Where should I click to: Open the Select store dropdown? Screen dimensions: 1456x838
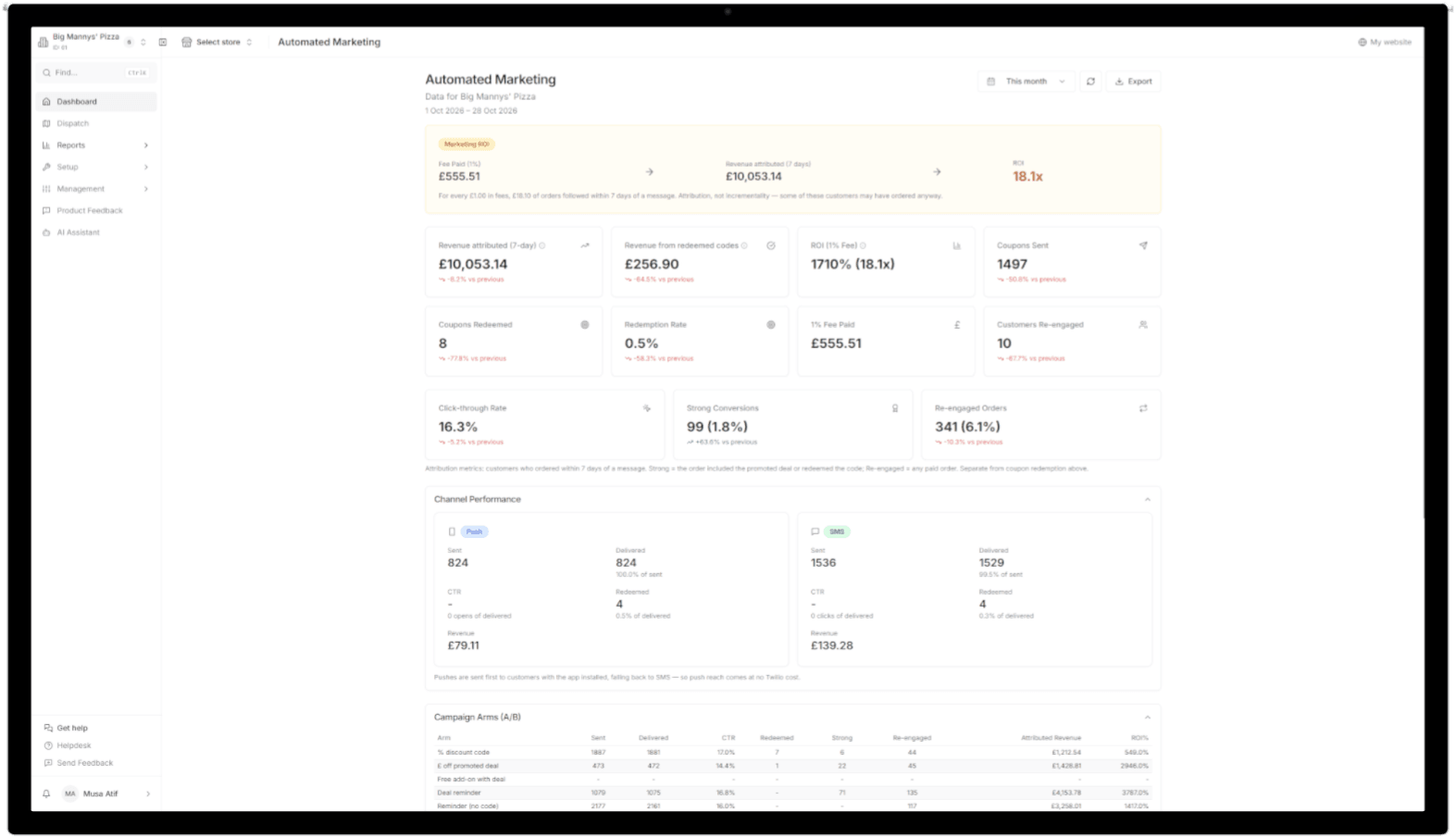tap(218, 42)
